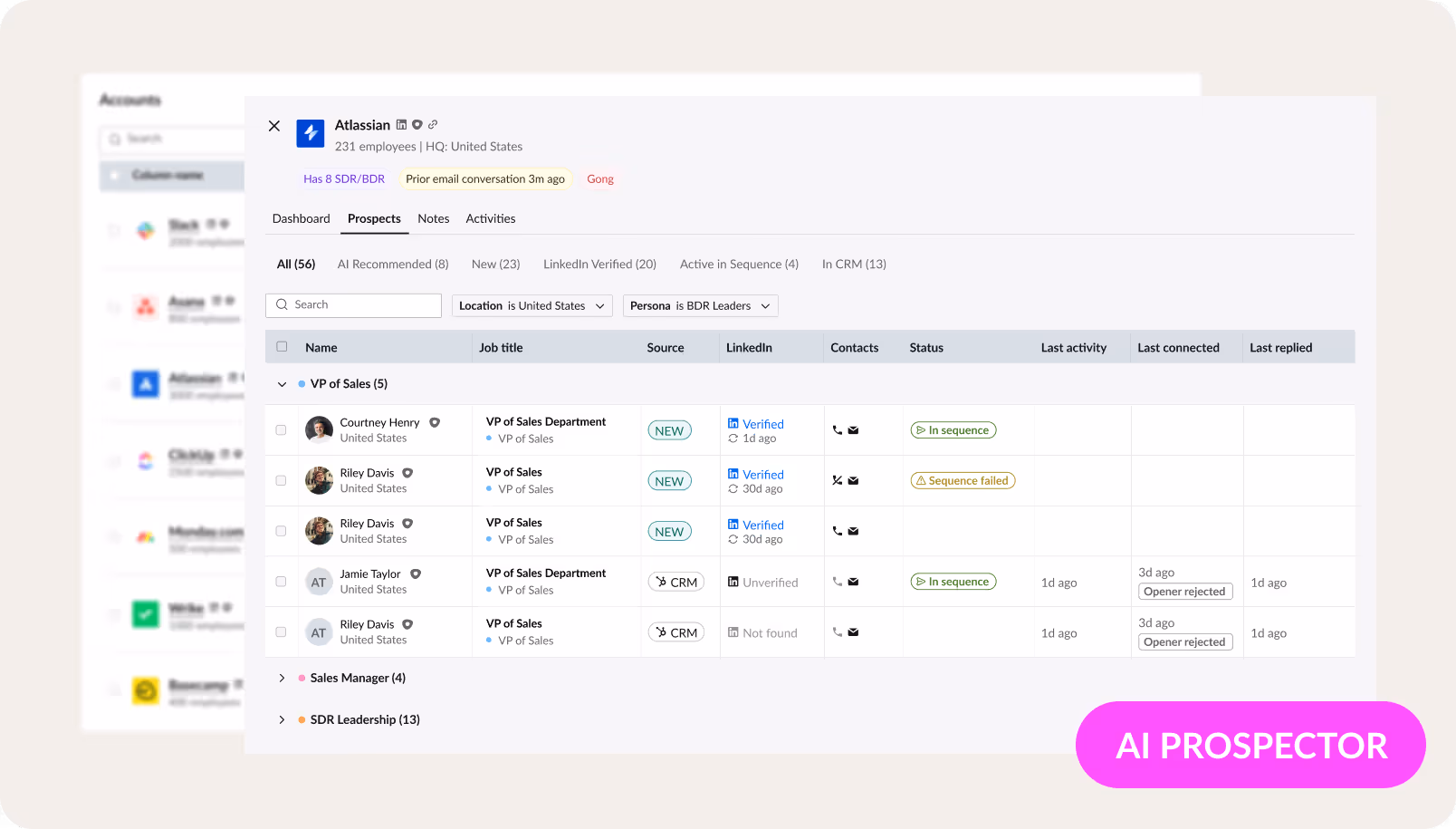
Task: Click the Has 8 SDR/BDR tag
Action: (x=344, y=179)
